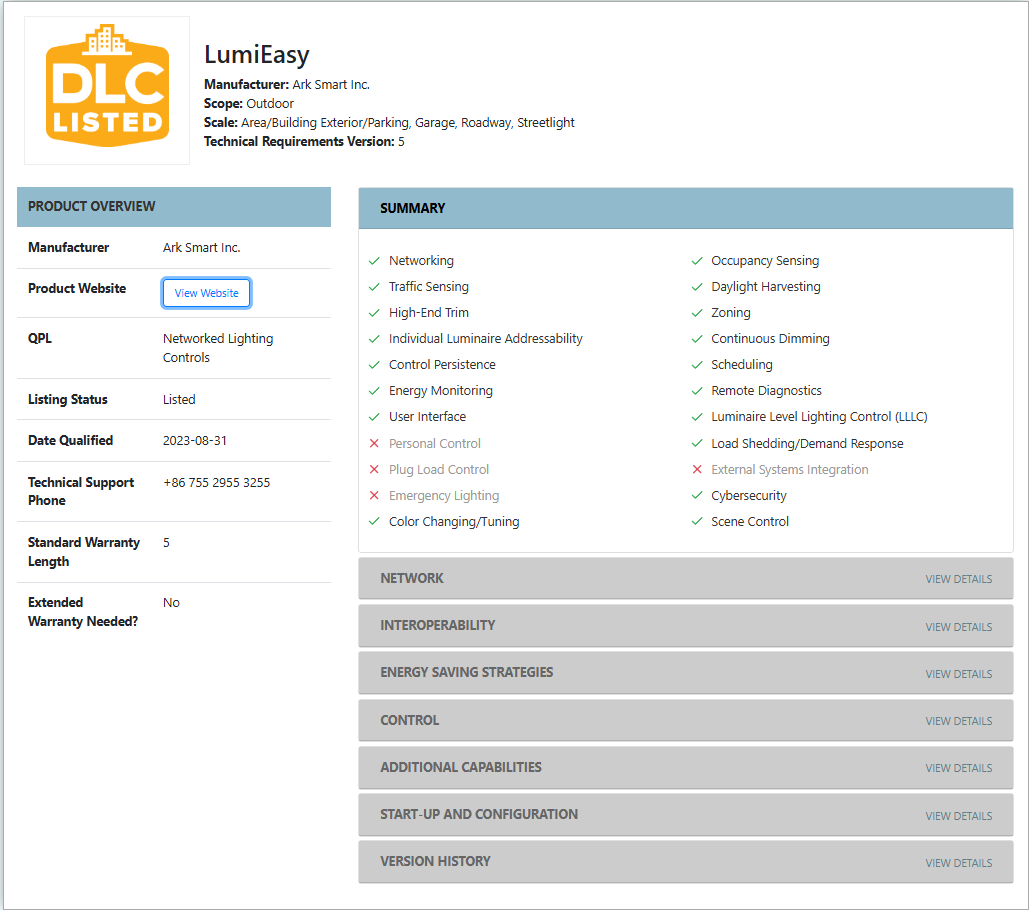Click the checkmark next to Occupancy Sensing

coord(697,261)
